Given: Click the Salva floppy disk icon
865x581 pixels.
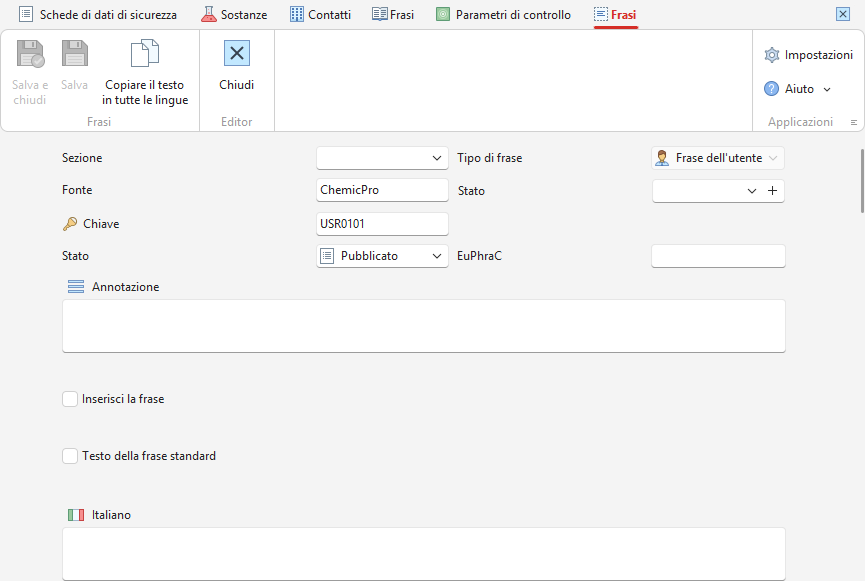Looking at the screenshot, I should coord(74,54).
